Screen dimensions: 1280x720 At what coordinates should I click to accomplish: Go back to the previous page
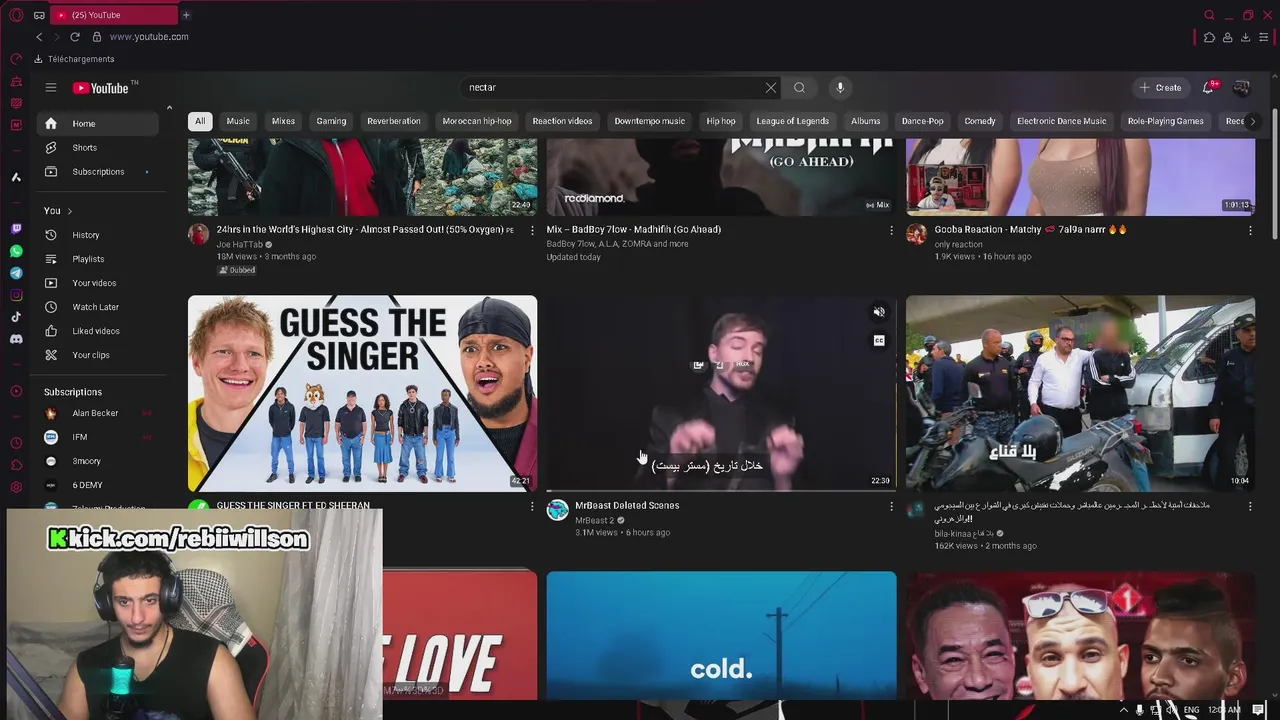tap(39, 37)
